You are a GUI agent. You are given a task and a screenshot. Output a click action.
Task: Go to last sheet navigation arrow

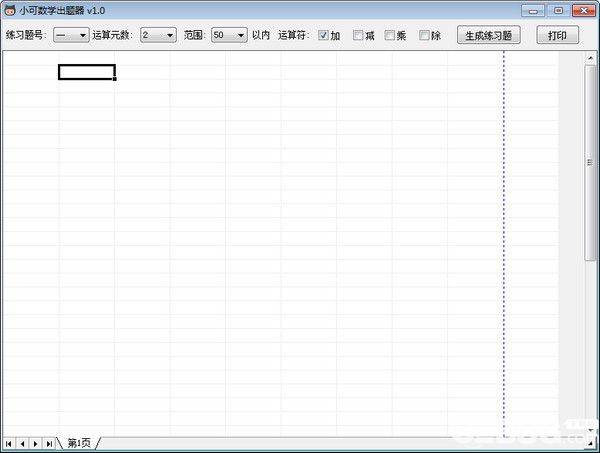[x=49, y=443]
